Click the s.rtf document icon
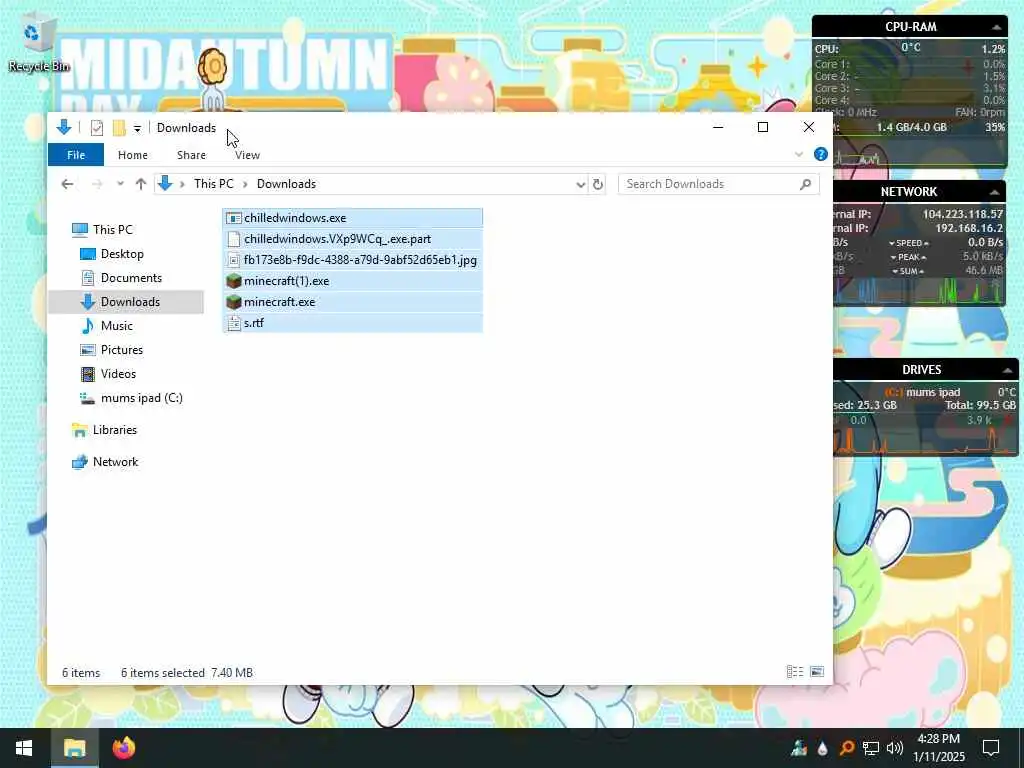The image size is (1024, 768). click(x=234, y=323)
